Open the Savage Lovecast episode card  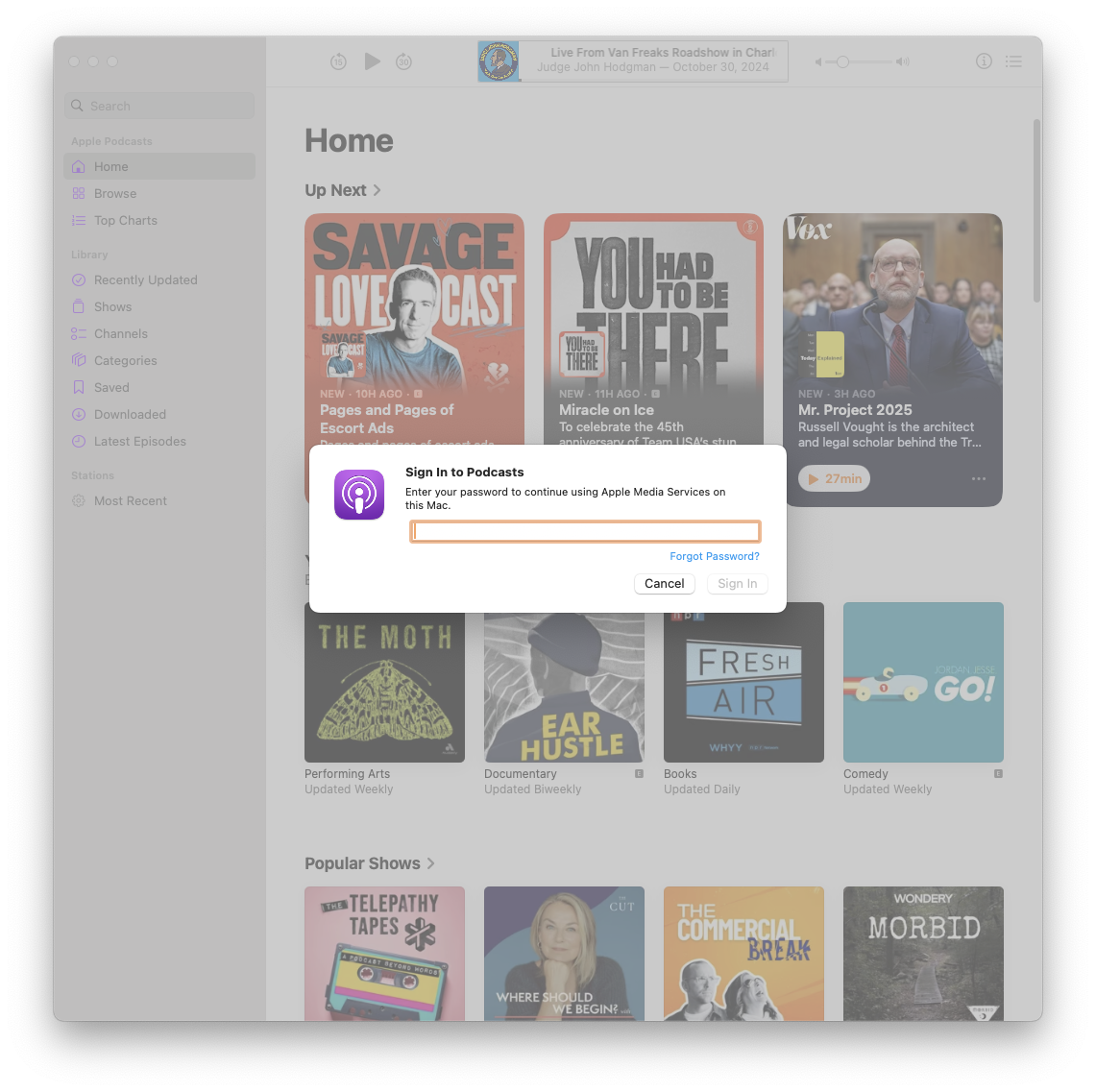[x=415, y=328]
